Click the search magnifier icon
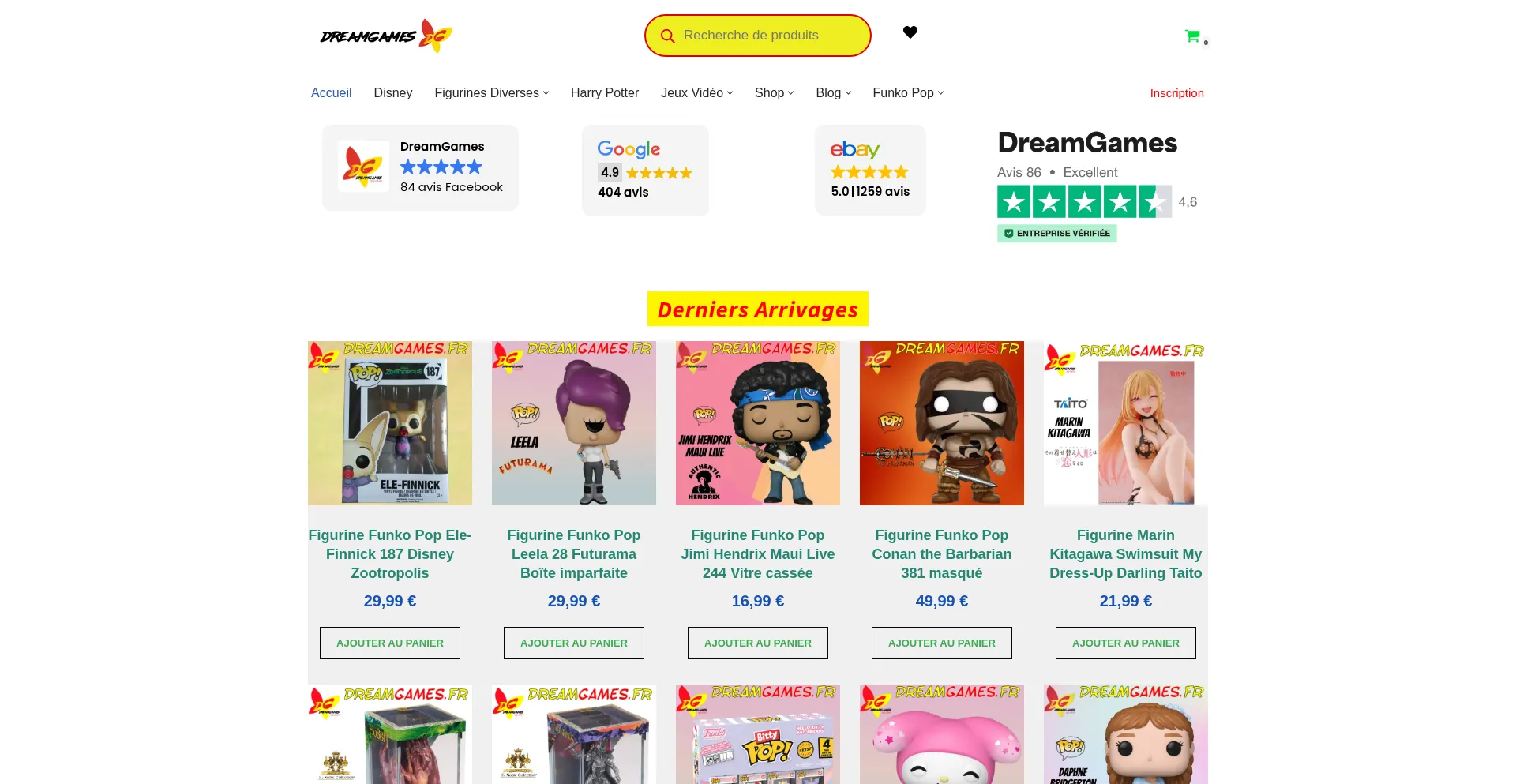 point(667,36)
